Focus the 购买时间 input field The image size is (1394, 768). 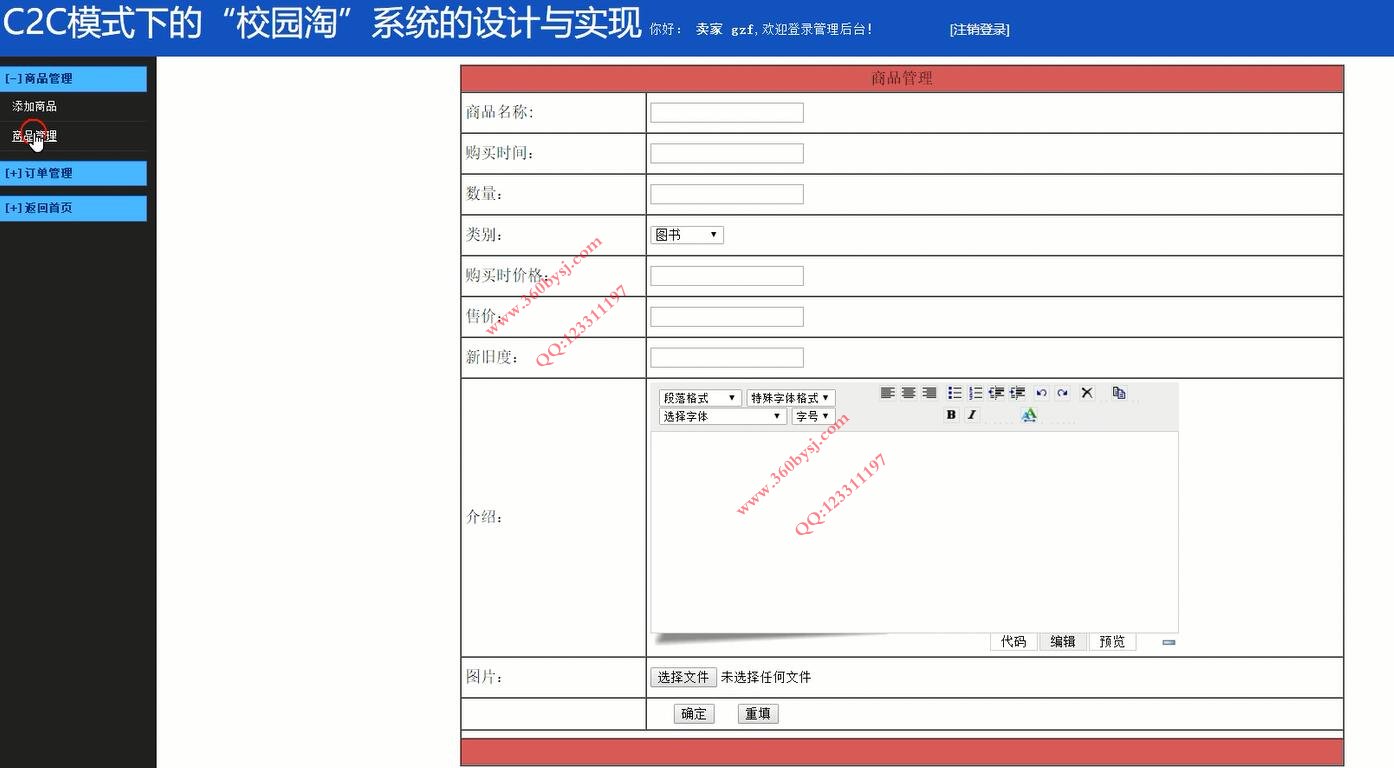(x=727, y=153)
